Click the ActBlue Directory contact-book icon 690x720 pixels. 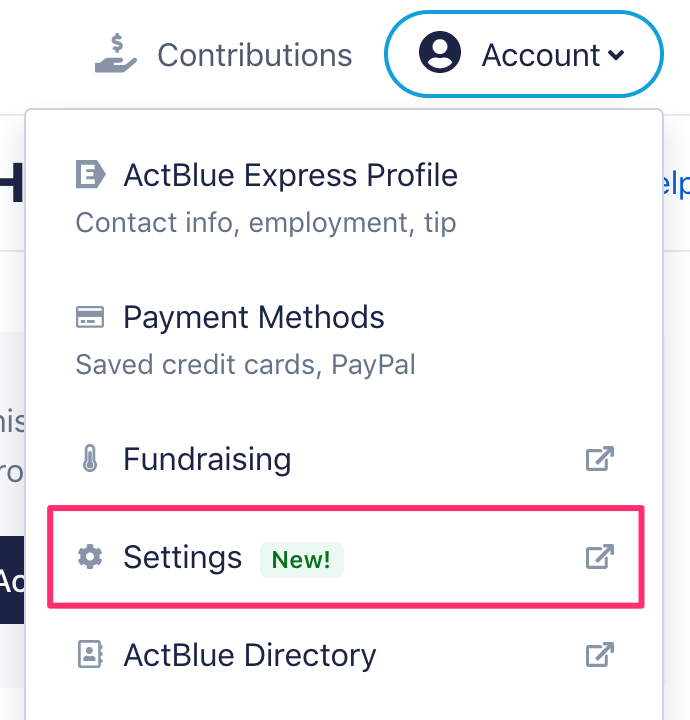click(90, 654)
